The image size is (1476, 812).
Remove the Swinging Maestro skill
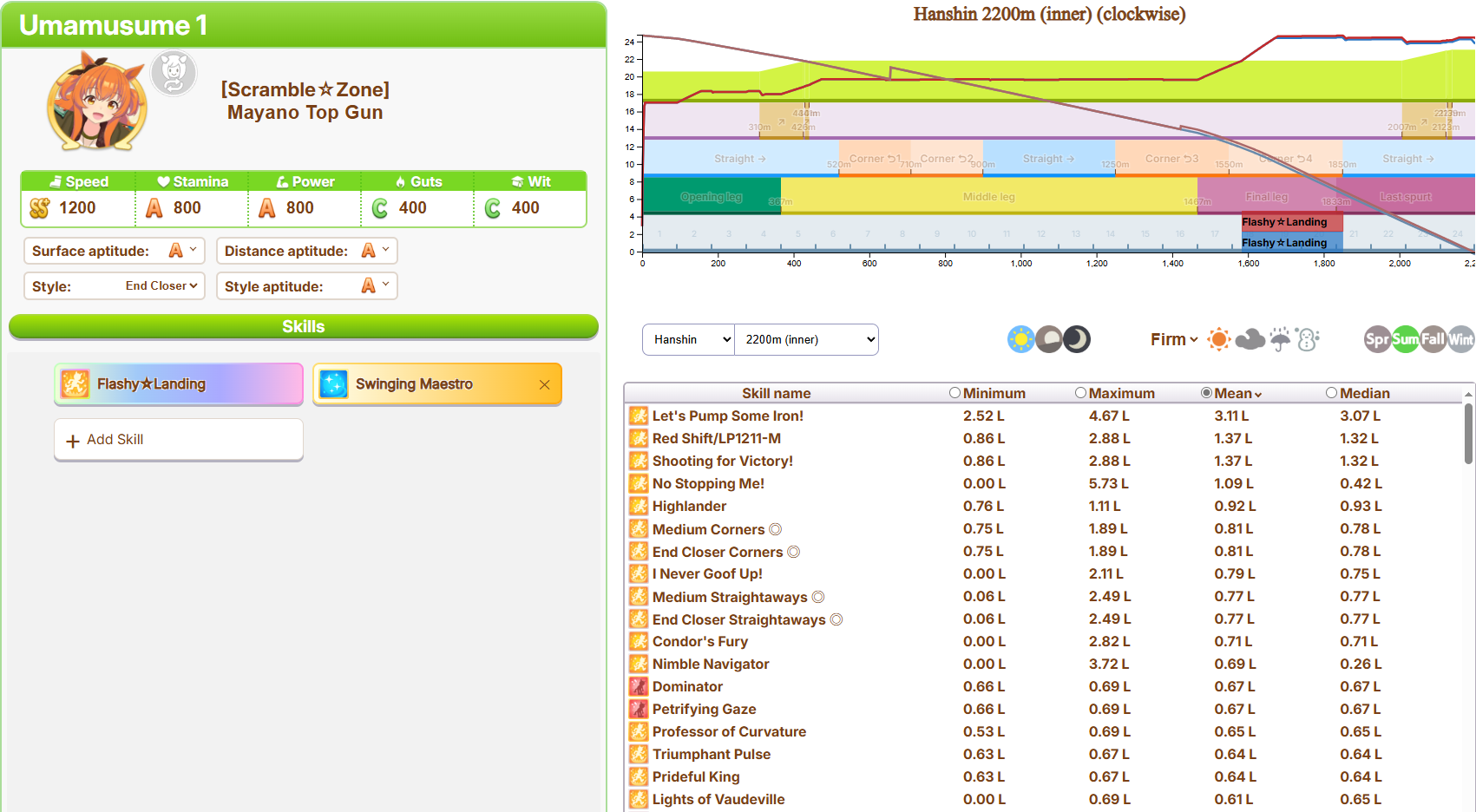click(x=544, y=384)
